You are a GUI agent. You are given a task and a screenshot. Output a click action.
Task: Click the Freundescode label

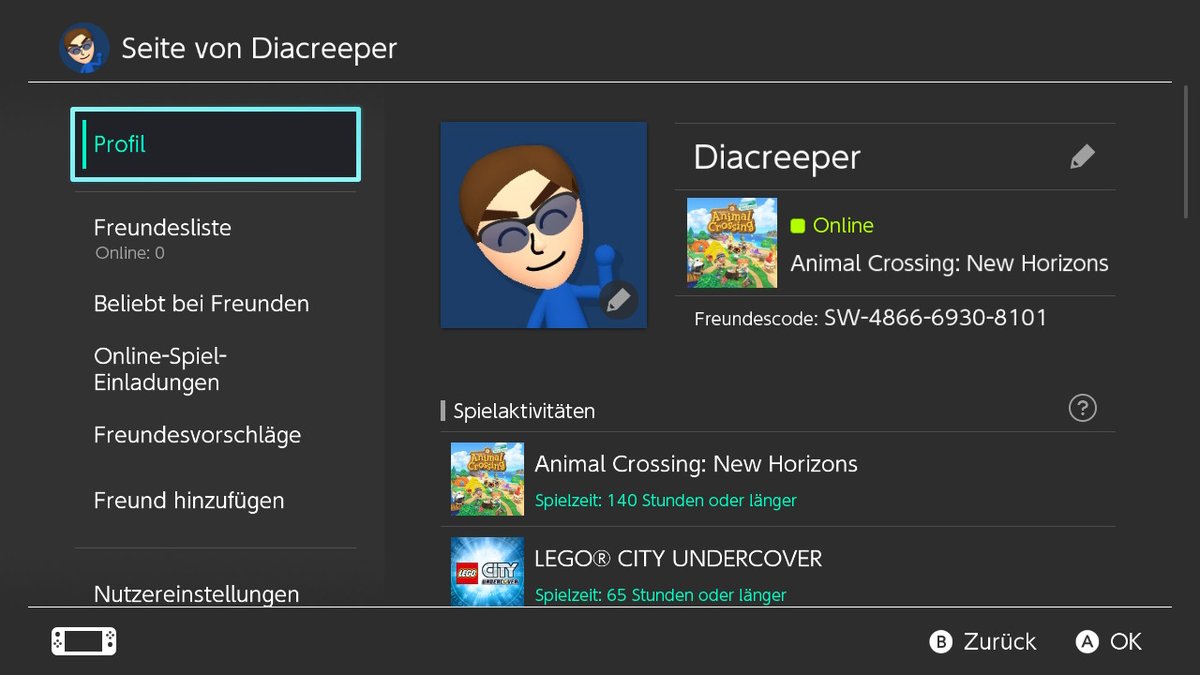coord(756,320)
